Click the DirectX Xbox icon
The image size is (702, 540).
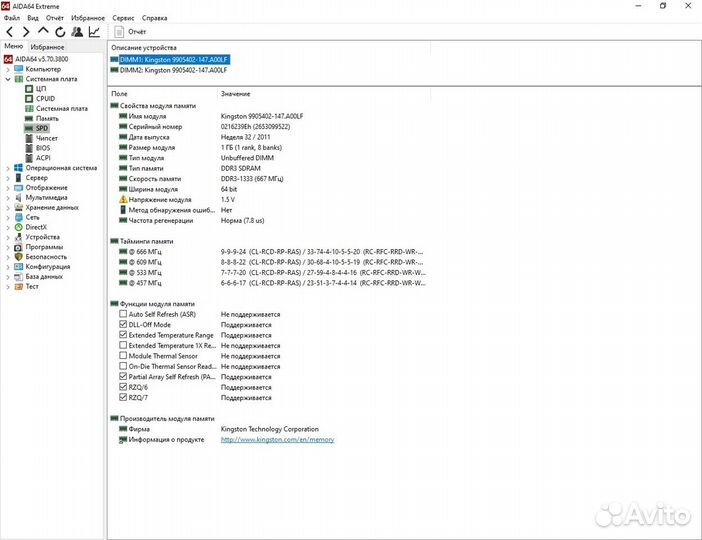18,227
